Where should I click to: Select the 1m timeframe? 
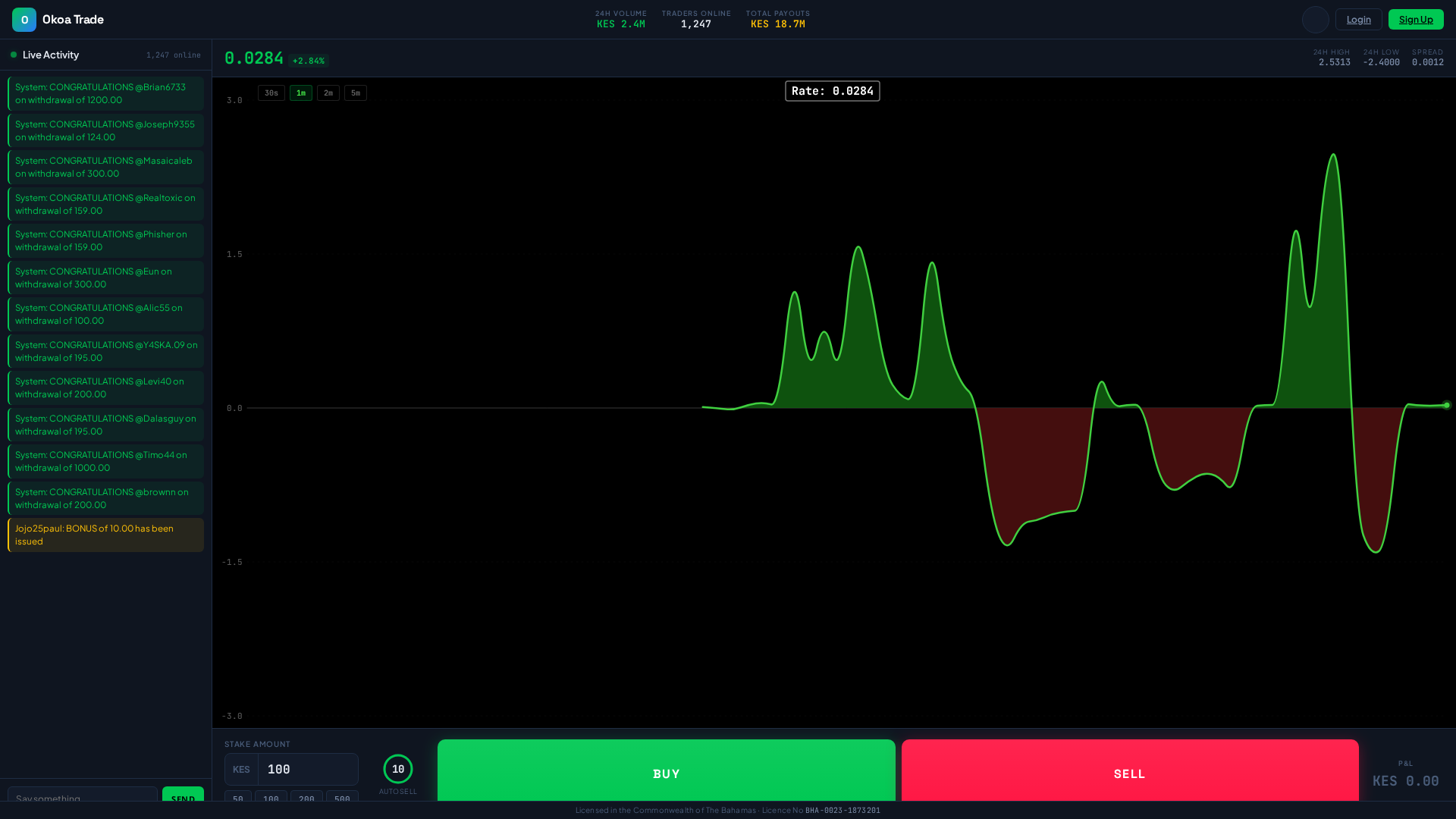tap(301, 93)
